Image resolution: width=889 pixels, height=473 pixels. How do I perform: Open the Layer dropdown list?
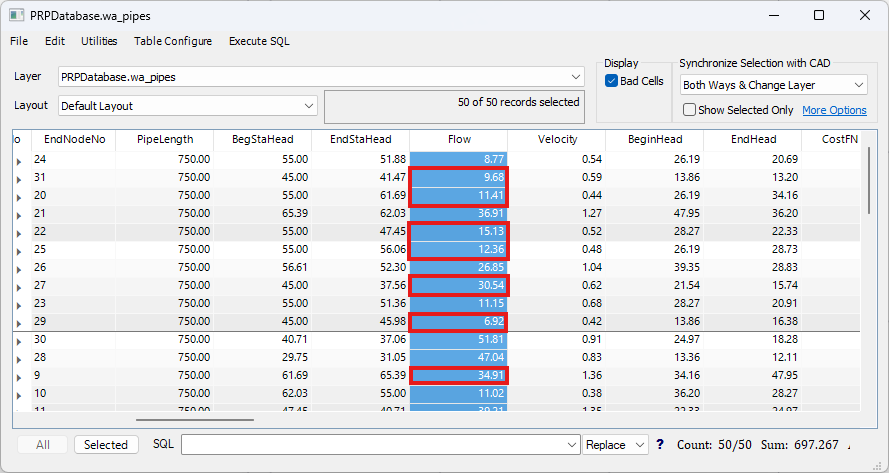point(576,77)
